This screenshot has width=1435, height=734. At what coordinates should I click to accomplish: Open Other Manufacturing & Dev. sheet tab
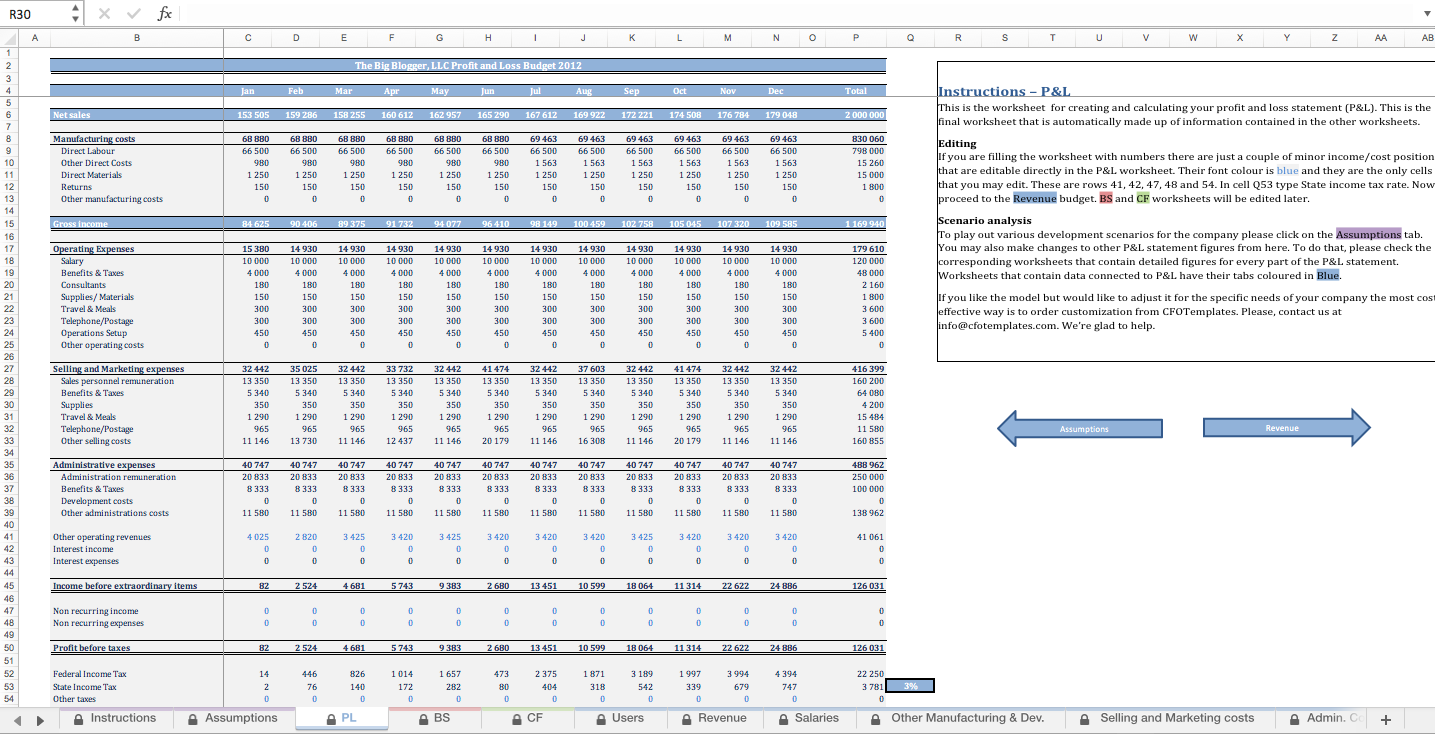960,718
